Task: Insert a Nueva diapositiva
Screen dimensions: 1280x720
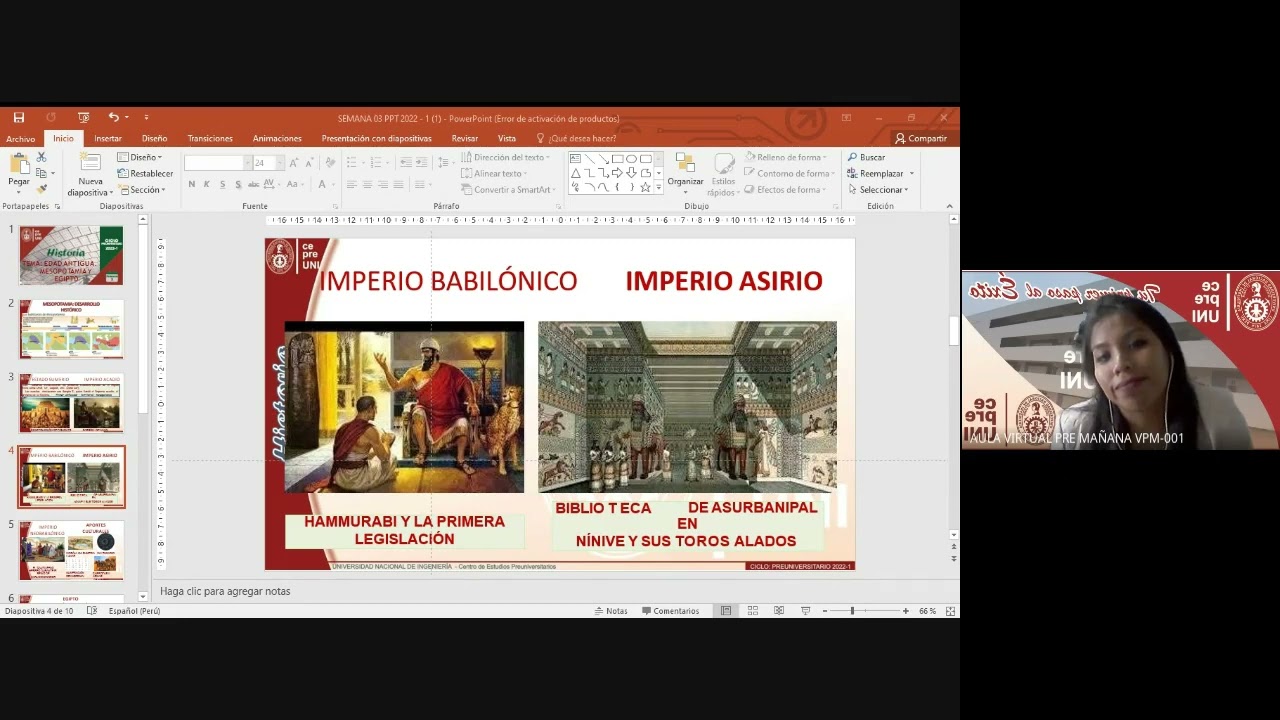Action: pos(91,175)
